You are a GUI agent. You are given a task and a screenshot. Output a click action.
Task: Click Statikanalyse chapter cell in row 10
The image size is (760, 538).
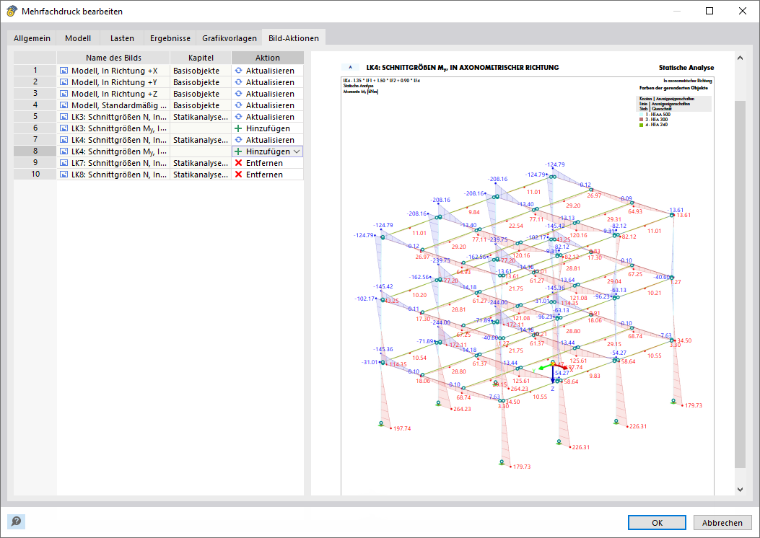click(x=201, y=174)
